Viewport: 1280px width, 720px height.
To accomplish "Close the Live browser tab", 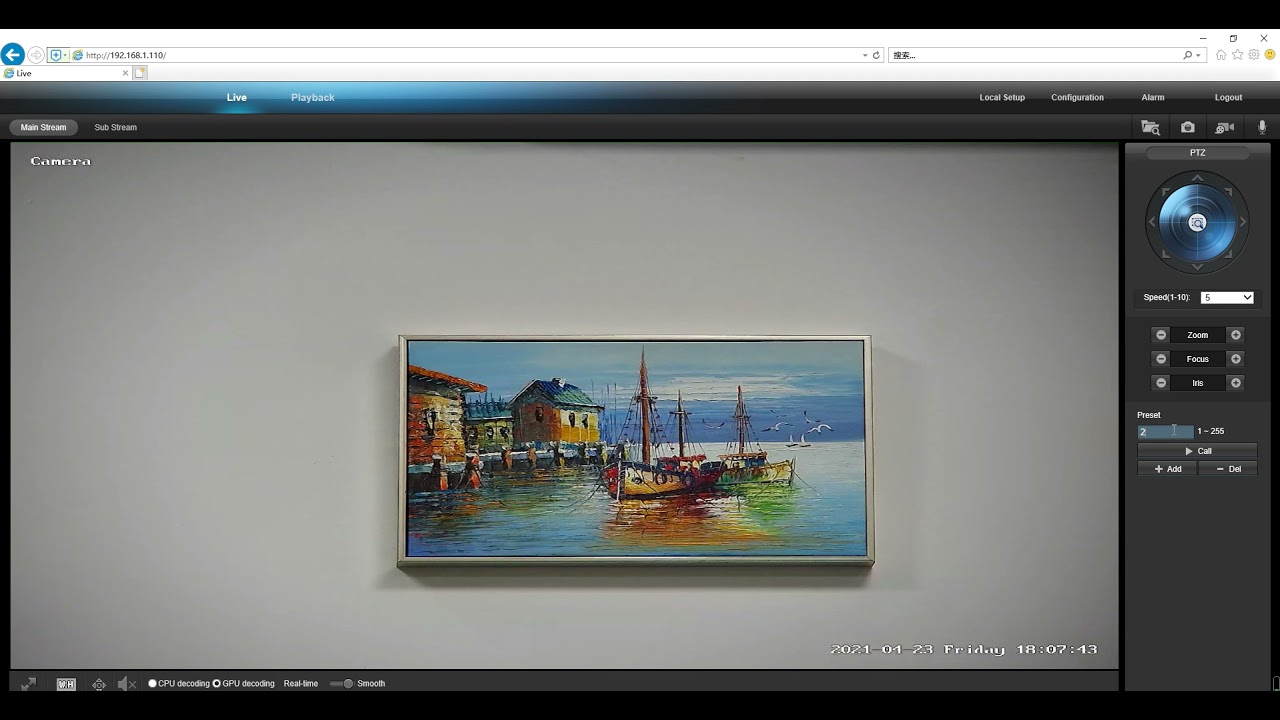I will pyautogui.click(x=125, y=73).
